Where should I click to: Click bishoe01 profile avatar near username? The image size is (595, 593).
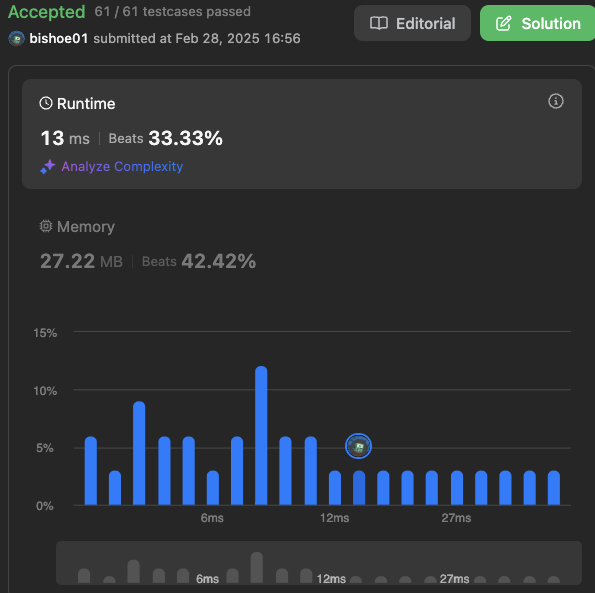click(x=16, y=39)
